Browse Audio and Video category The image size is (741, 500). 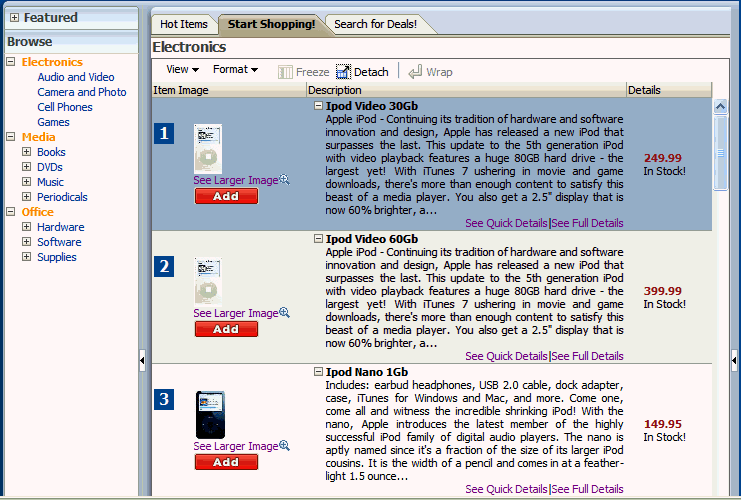coord(76,77)
